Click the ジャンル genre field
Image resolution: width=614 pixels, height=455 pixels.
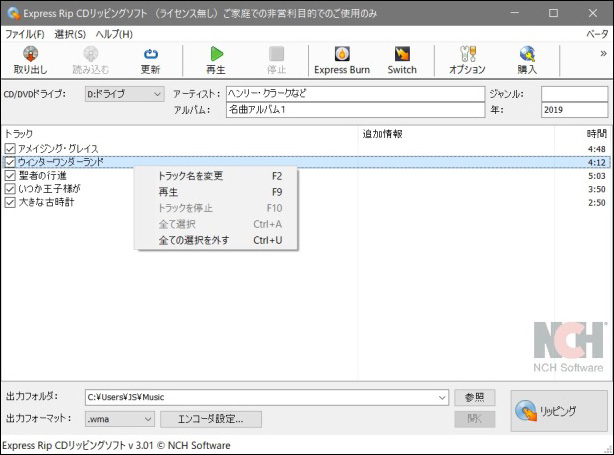574,94
